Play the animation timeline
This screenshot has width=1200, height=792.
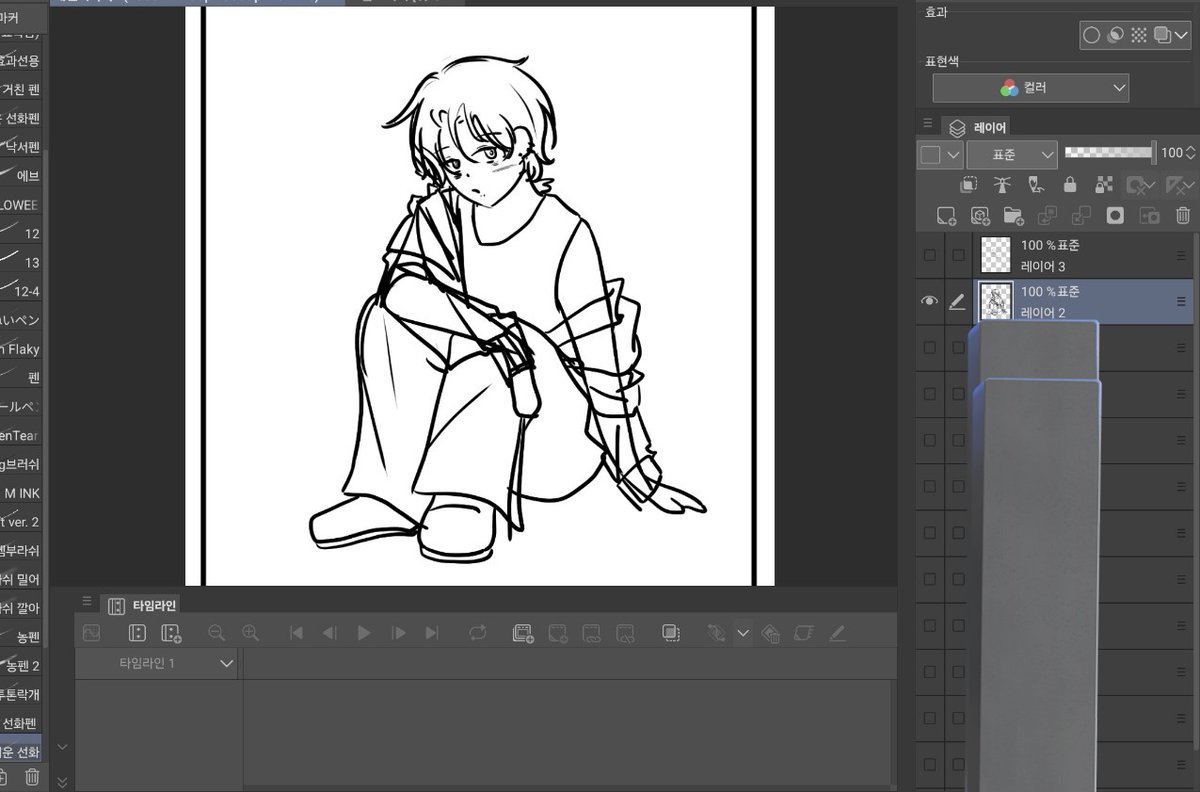(364, 633)
